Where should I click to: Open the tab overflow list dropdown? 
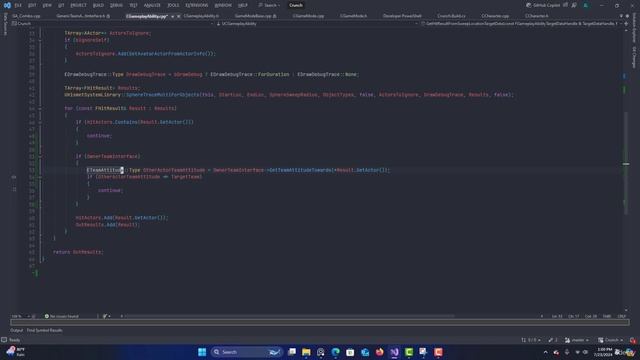click(621, 16)
